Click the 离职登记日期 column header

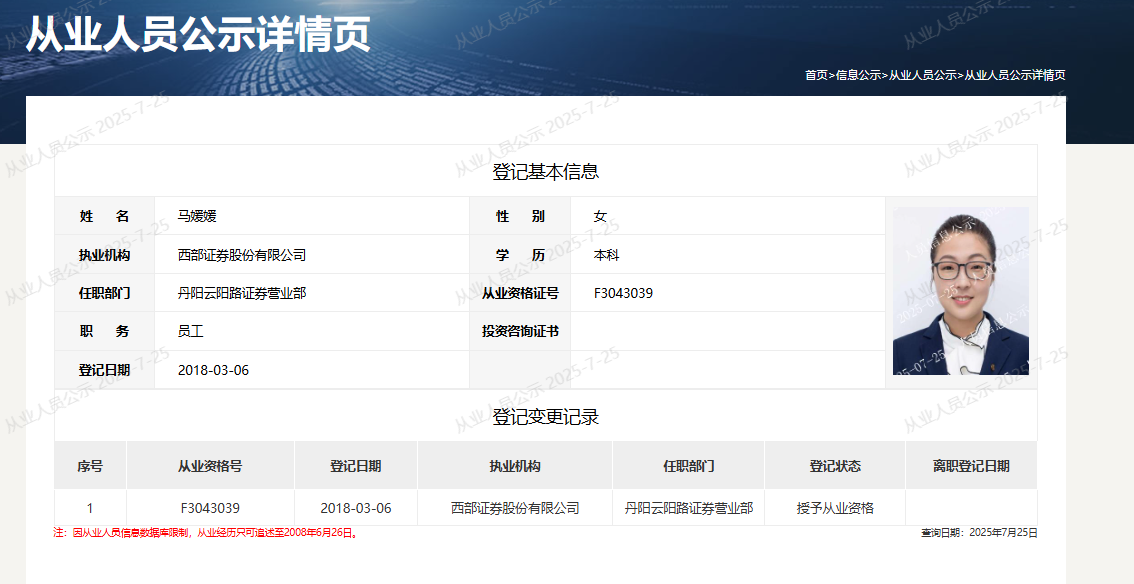click(x=971, y=466)
